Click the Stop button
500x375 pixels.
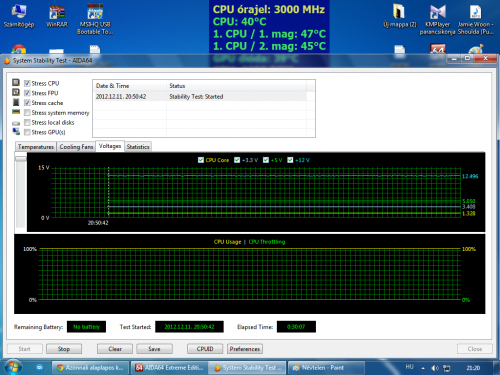tap(64, 349)
